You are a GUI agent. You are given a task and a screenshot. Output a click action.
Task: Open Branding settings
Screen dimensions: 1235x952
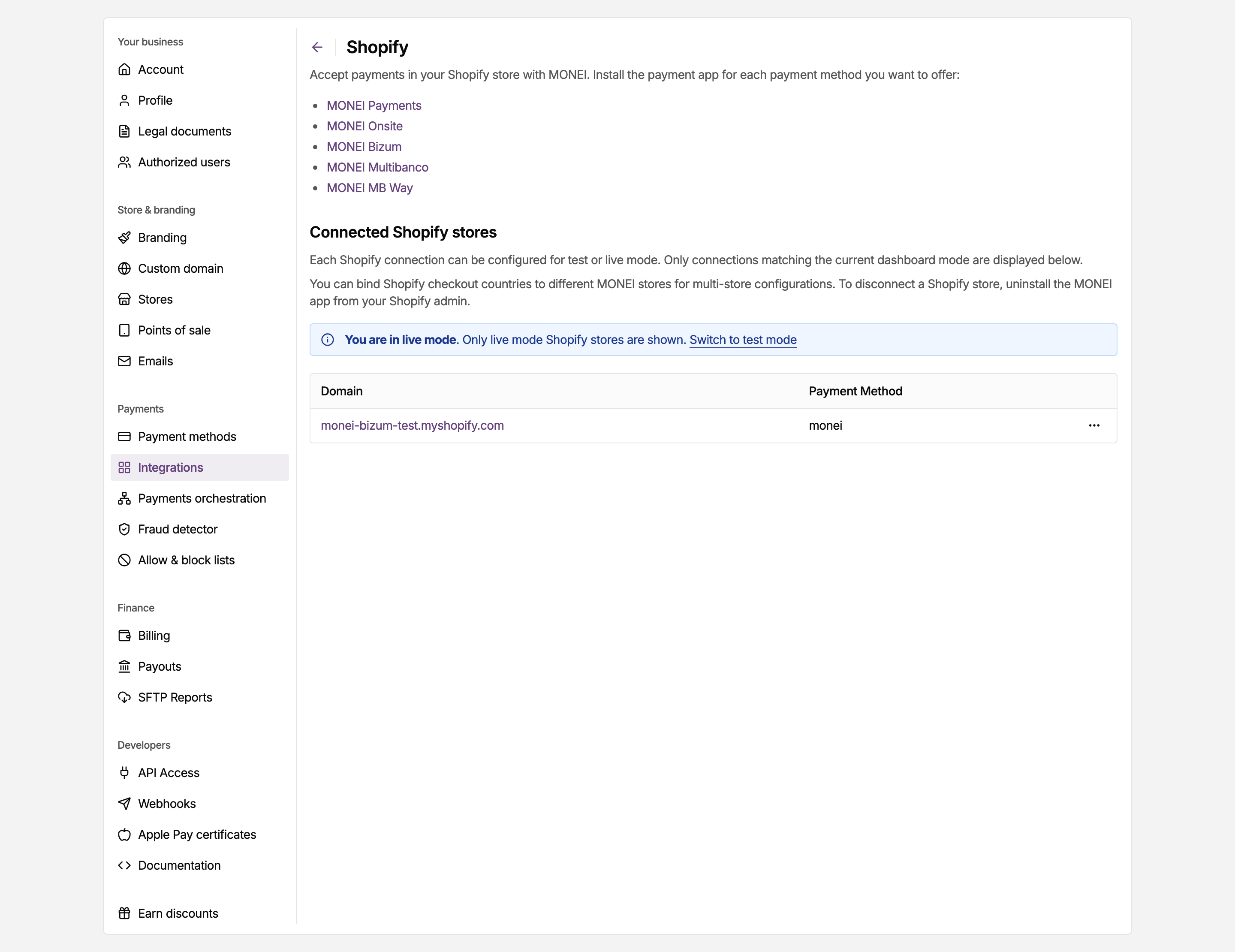(199, 238)
